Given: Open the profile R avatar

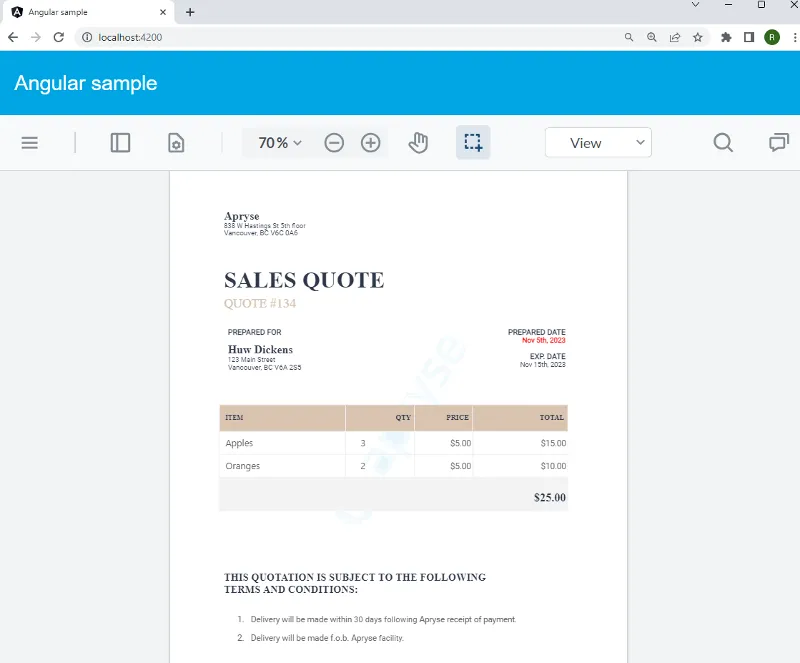Looking at the screenshot, I should (x=772, y=37).
